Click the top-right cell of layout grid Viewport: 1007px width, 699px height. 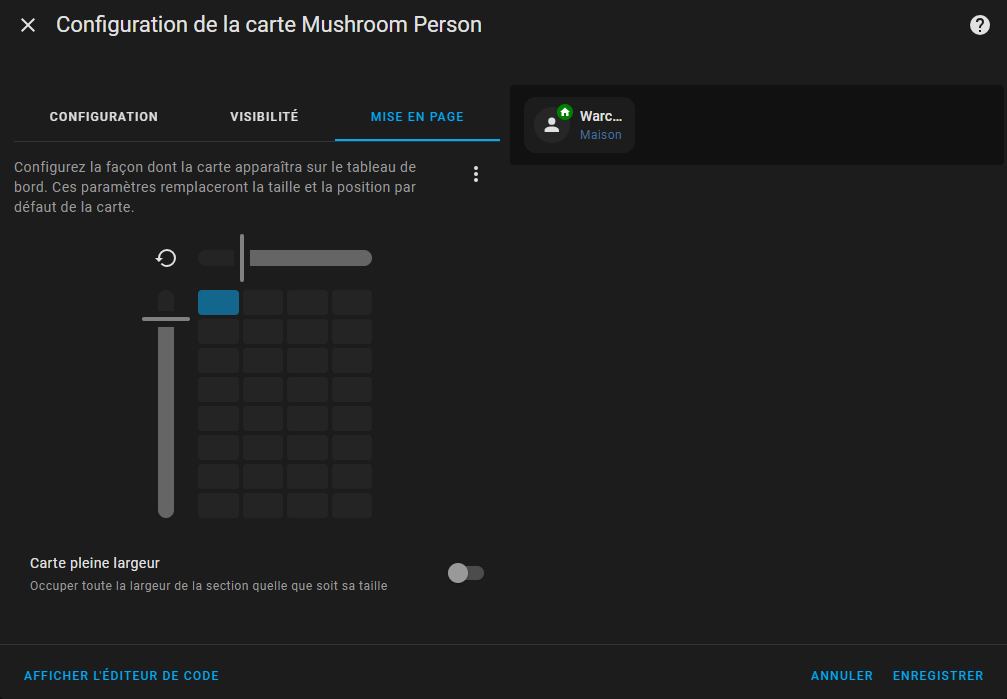pyautogui.click(x=352, y=303)
